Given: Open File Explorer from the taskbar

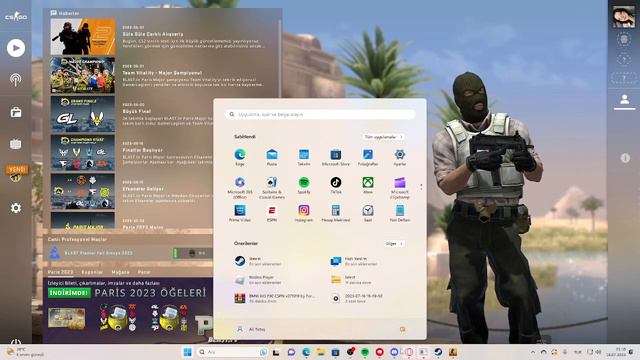Looking at the screenshot, I should [320, 352].
